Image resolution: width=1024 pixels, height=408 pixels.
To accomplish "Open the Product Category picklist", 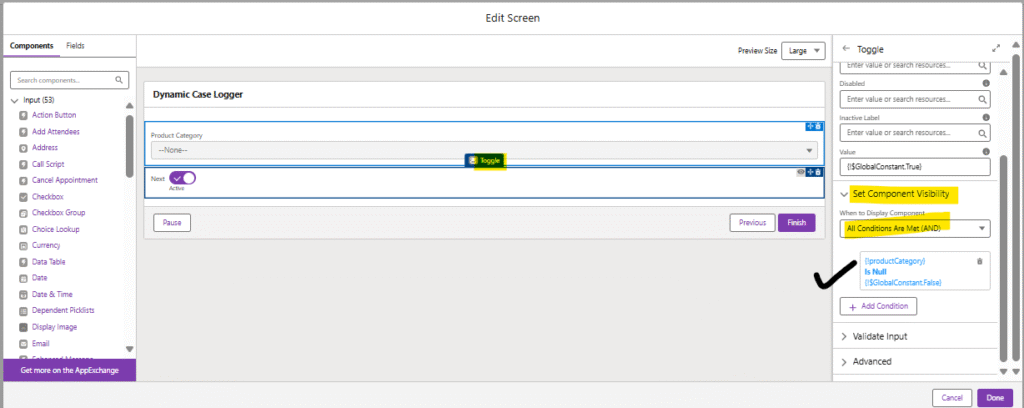I will (x=483, y=150).
